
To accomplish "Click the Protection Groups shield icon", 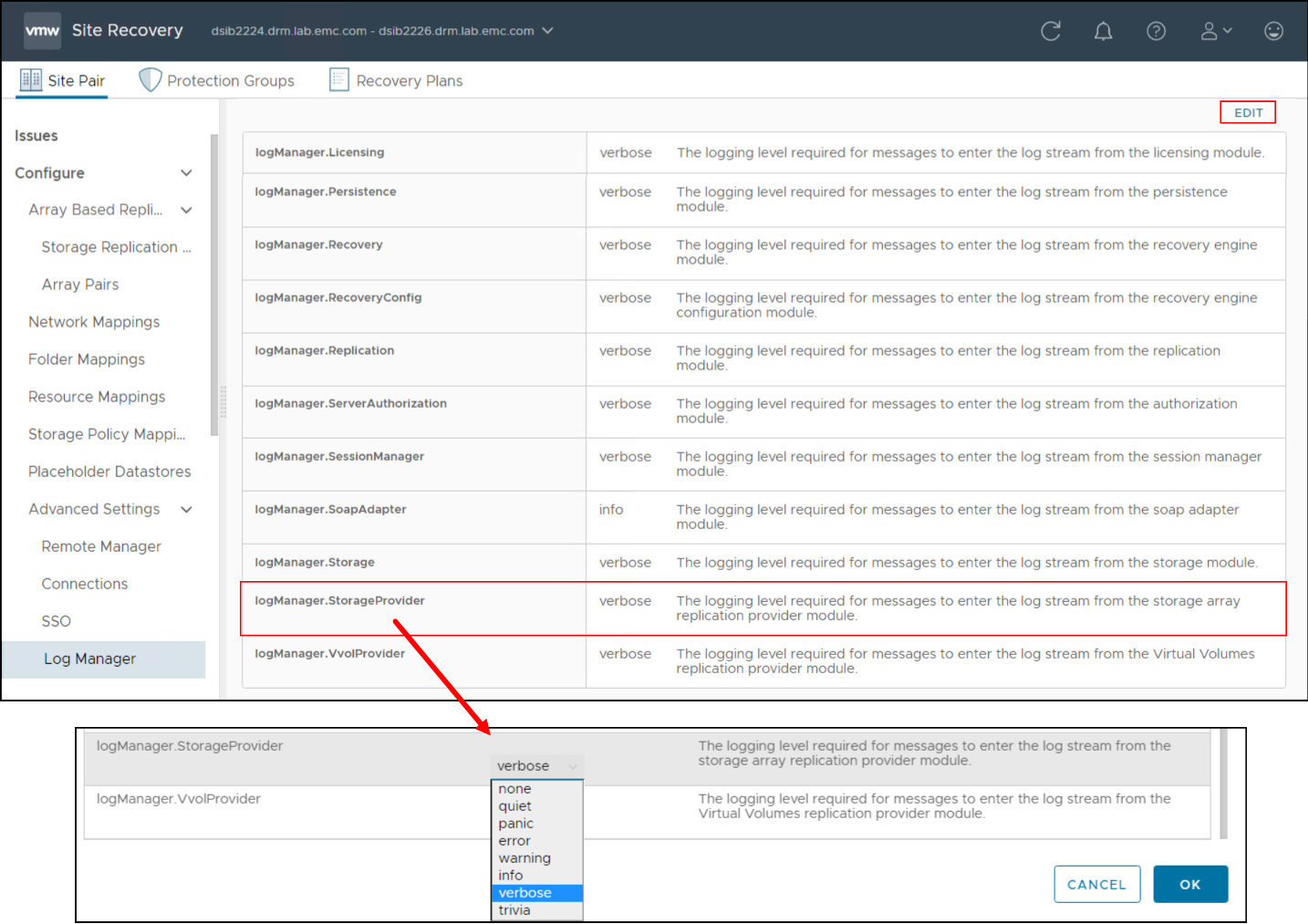I will pyautogui.click(x=150, y=80).
